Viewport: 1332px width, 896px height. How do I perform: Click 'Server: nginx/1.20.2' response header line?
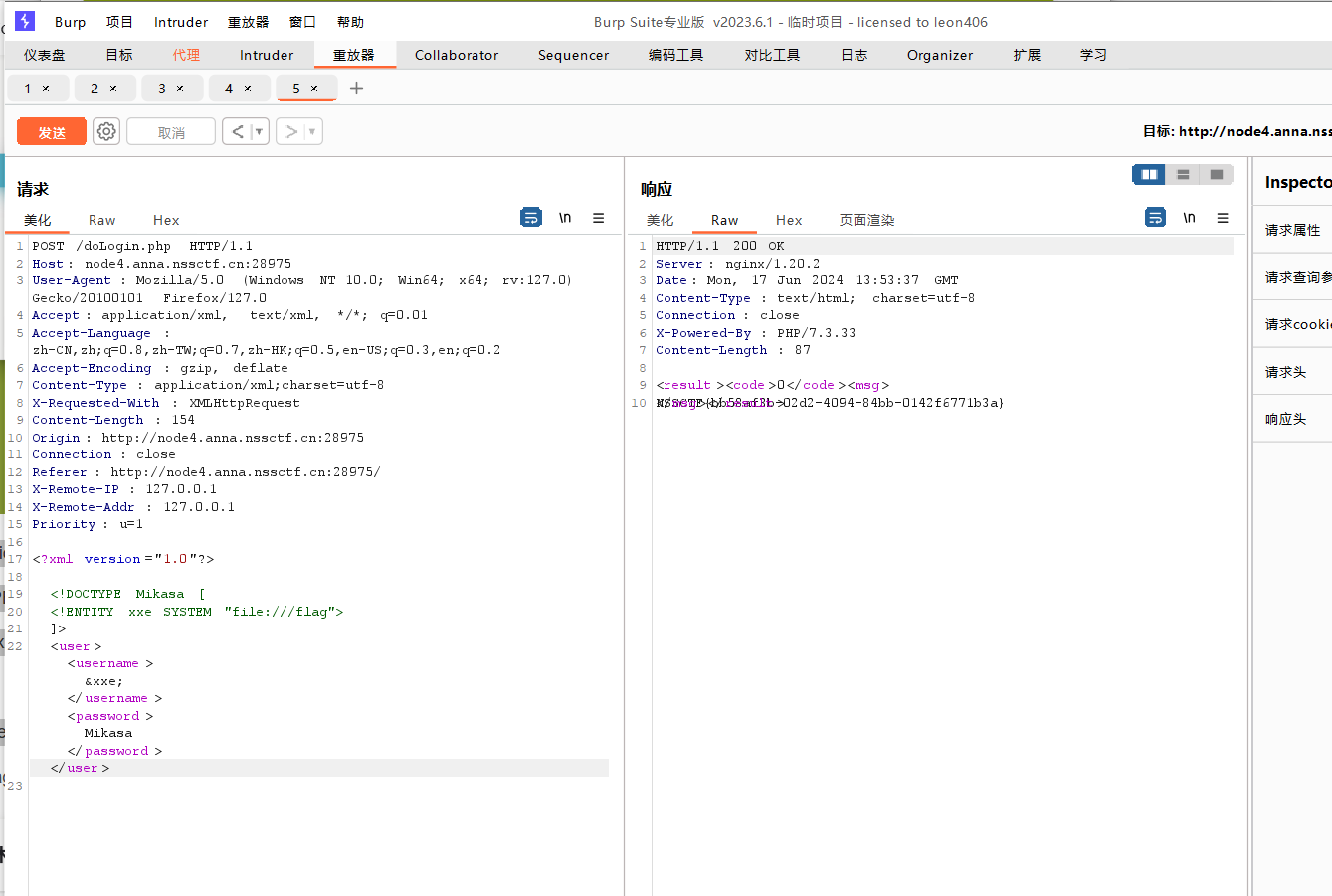(738, 264)
